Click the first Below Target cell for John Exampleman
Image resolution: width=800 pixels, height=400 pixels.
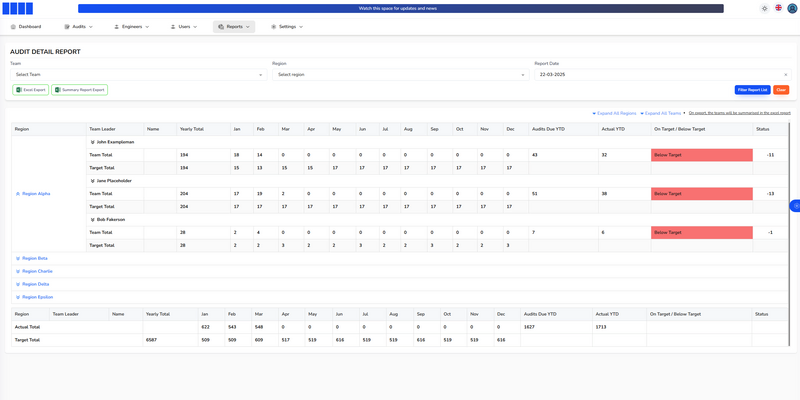702,155
